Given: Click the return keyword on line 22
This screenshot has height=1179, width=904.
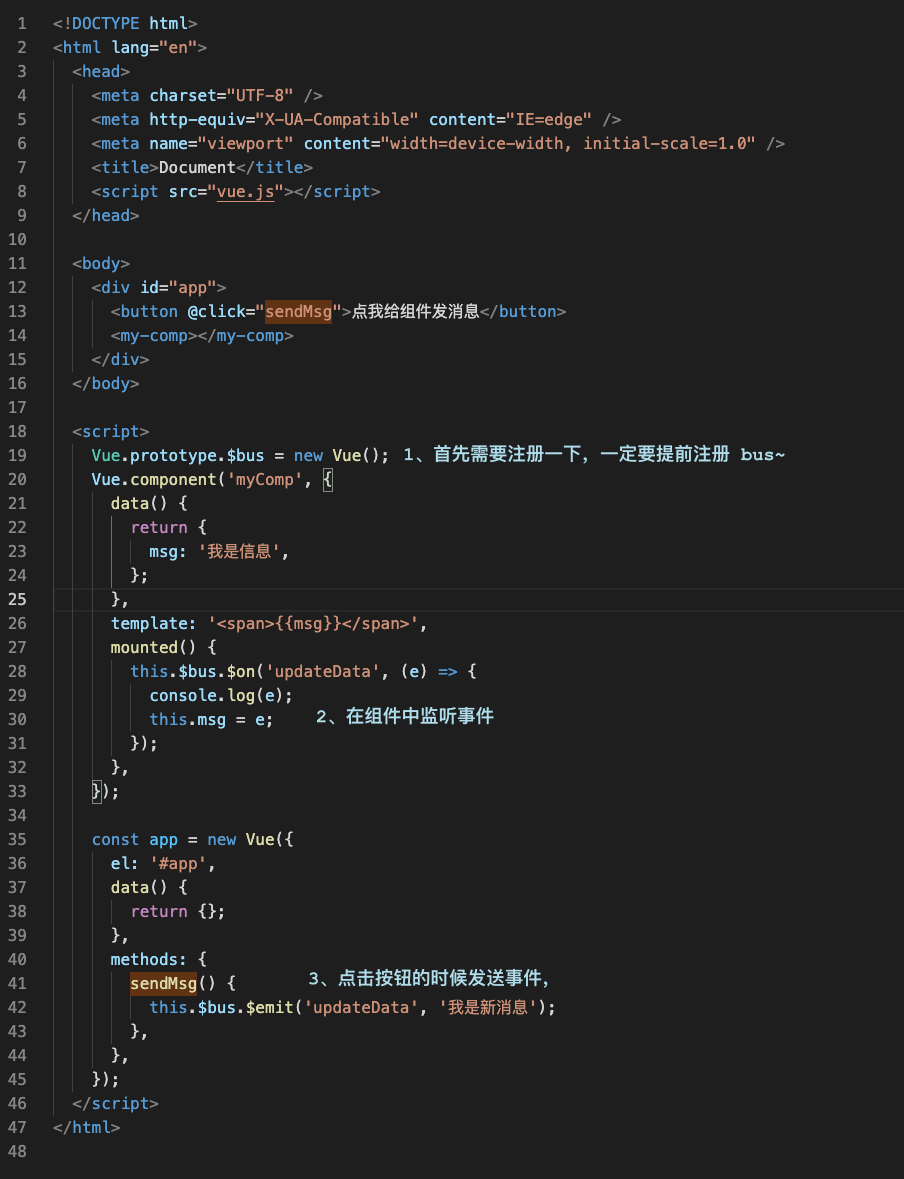Looking at the screenshot, I should click(159, 528).
